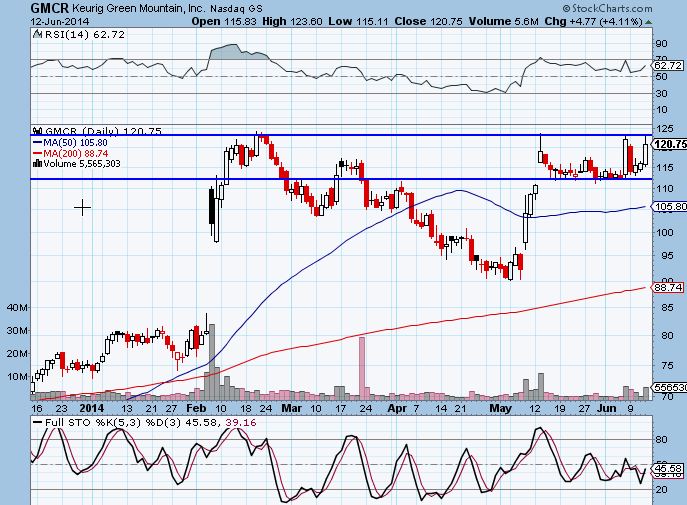Click the Apr month label on the date axis

click(397, 408)
